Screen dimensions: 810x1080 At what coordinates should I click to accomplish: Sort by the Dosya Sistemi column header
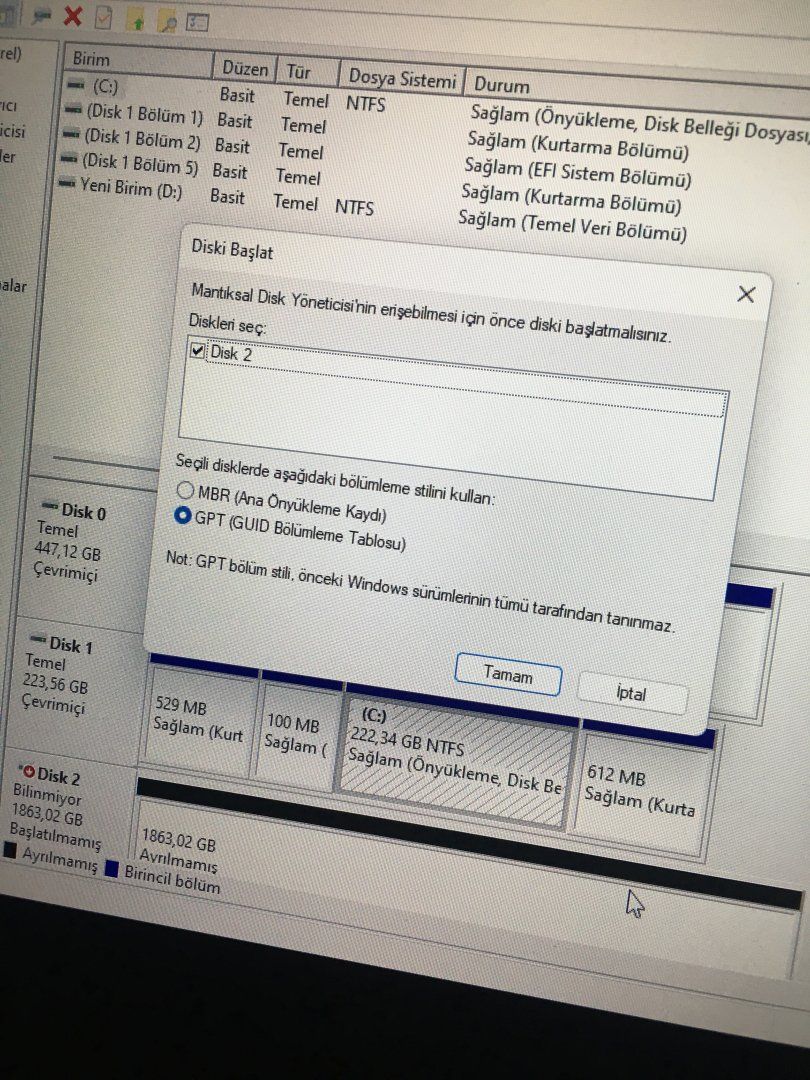point(402,79)
